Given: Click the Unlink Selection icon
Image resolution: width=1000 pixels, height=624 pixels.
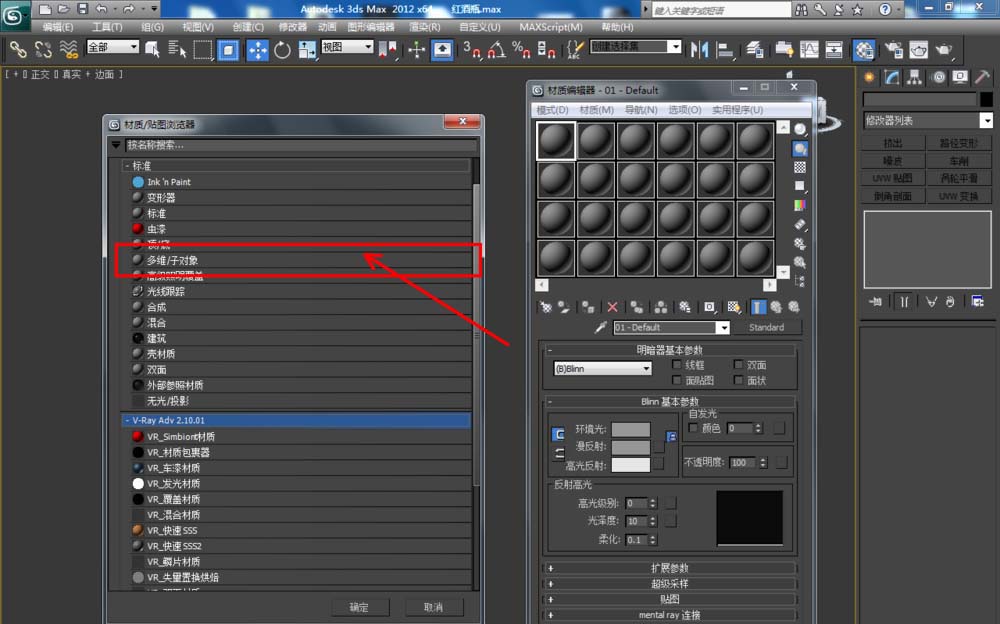Looking at the screenshot, I should point(43,50).
